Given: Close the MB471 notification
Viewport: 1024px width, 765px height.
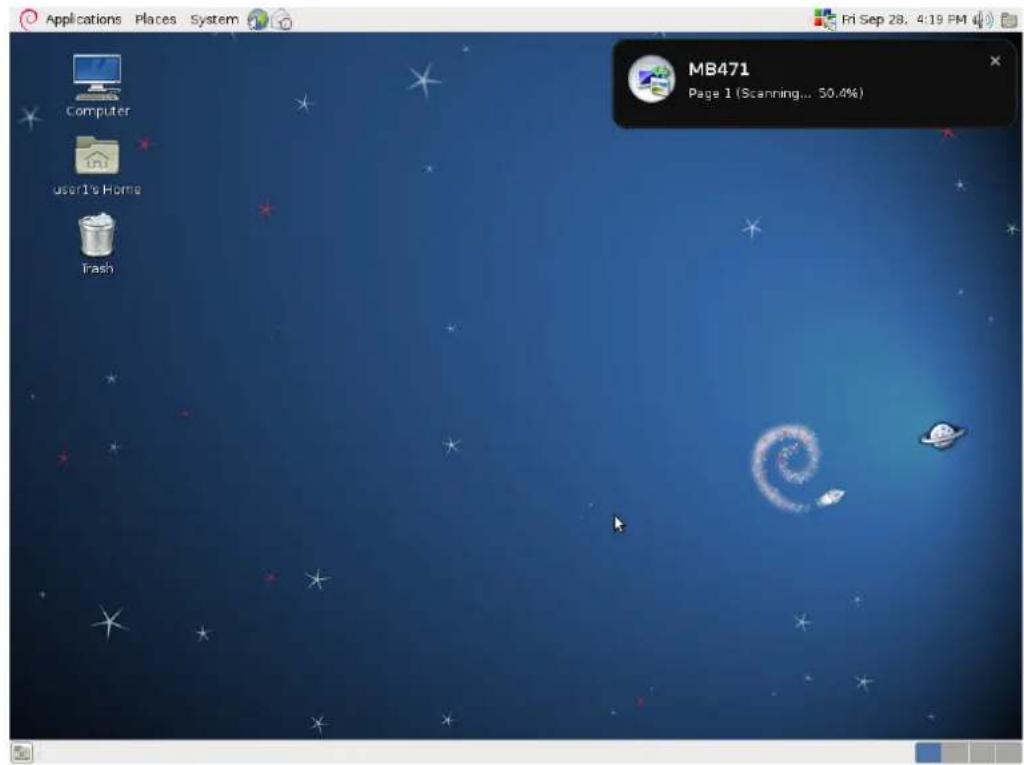Looking at the screenshot, I should click(x=995, y=61).
